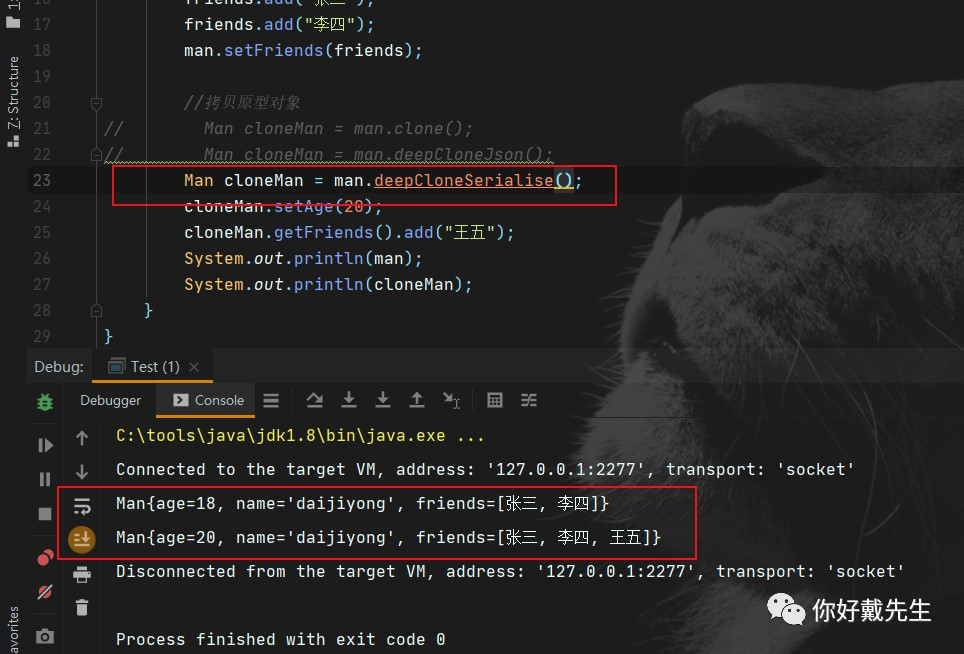This screenshot has height=654, width=964.
Task: Open Evaluate Expression calculator icon
Action: pos(494,400)
